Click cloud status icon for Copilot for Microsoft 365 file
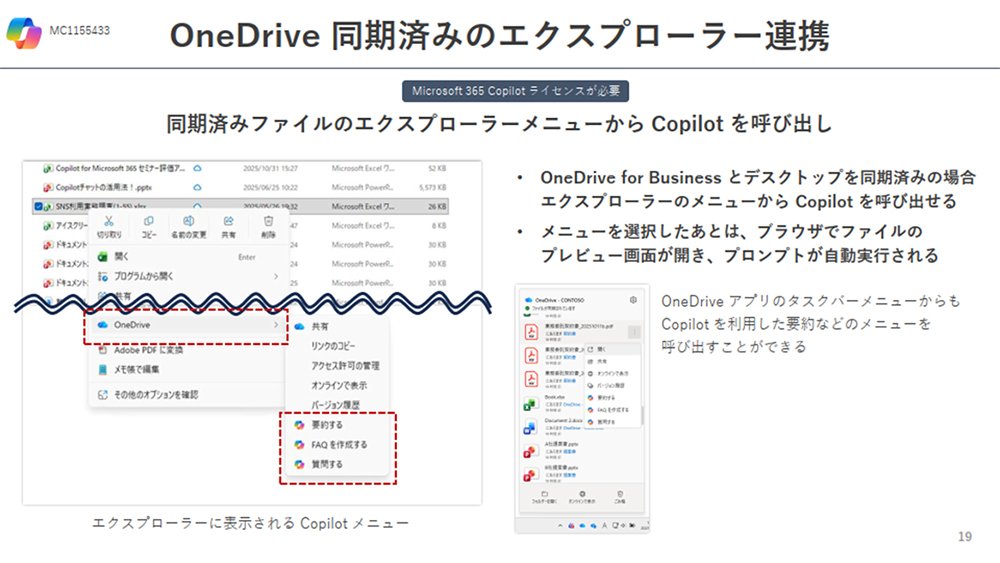The height and width of the screenshot is (563, 1000). (x=198, y=168)
